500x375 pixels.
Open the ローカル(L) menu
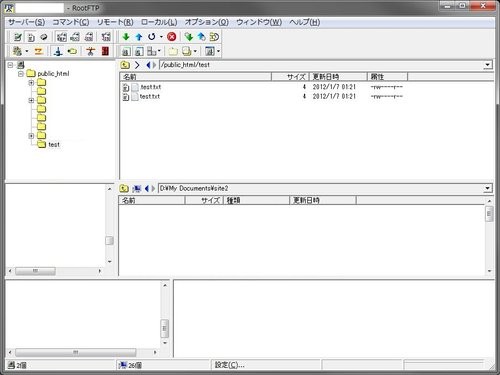pyautogui.click(x=159, y=22)
